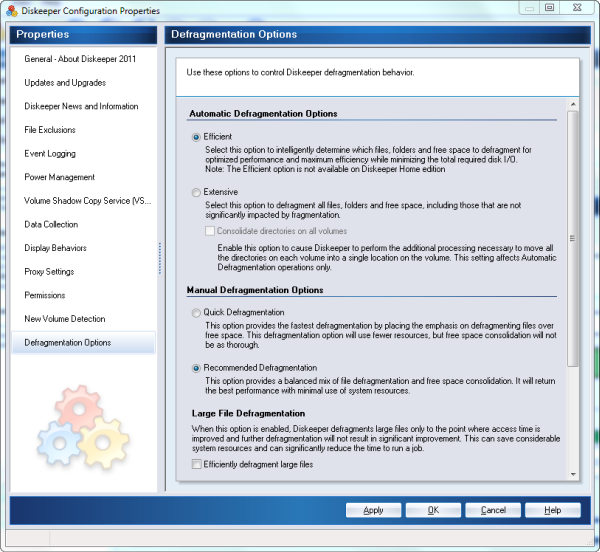Minimize the Diskeeper Configuration window
This screenshot has height=552, width=600.
point(530,8)
